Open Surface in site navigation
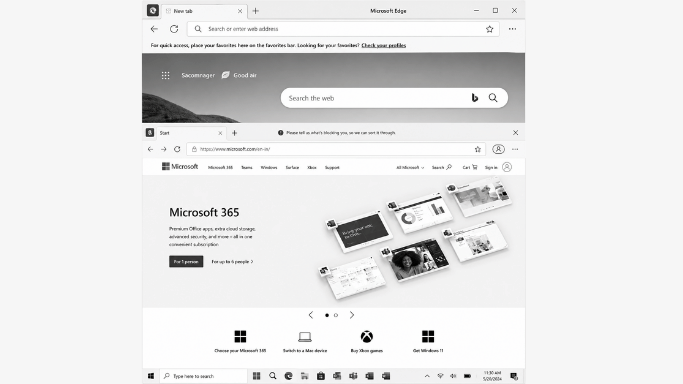Image resolution: width=683 pixels, height=384 pixels. [292, 168]
